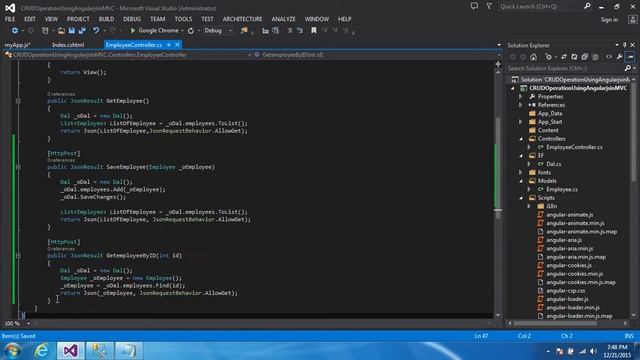Click the View Code icon in Solution Explorer
Screen dimensions: 640x360
(609, 57)
